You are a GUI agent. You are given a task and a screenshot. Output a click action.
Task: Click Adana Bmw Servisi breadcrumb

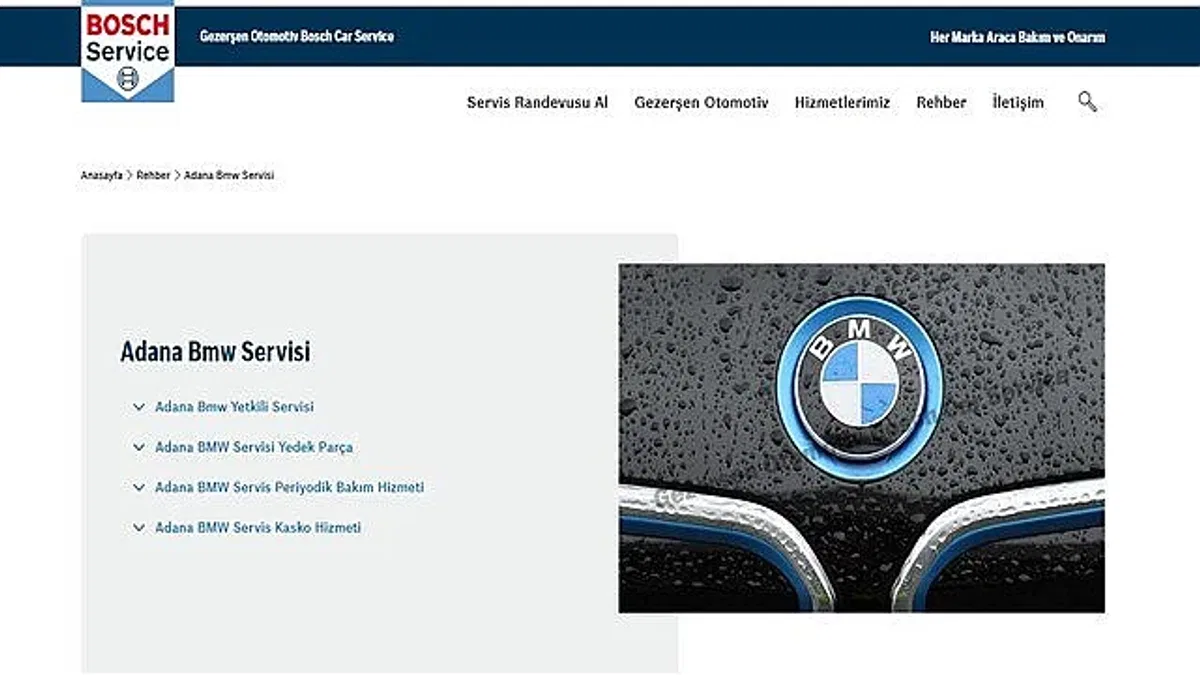tap(229, 175)
